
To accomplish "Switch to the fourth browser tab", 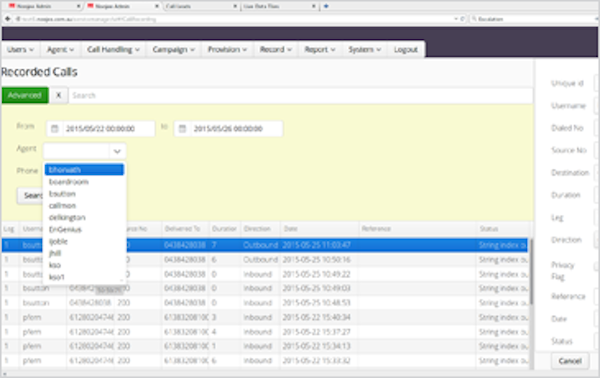I will click(x=280, y=6).
